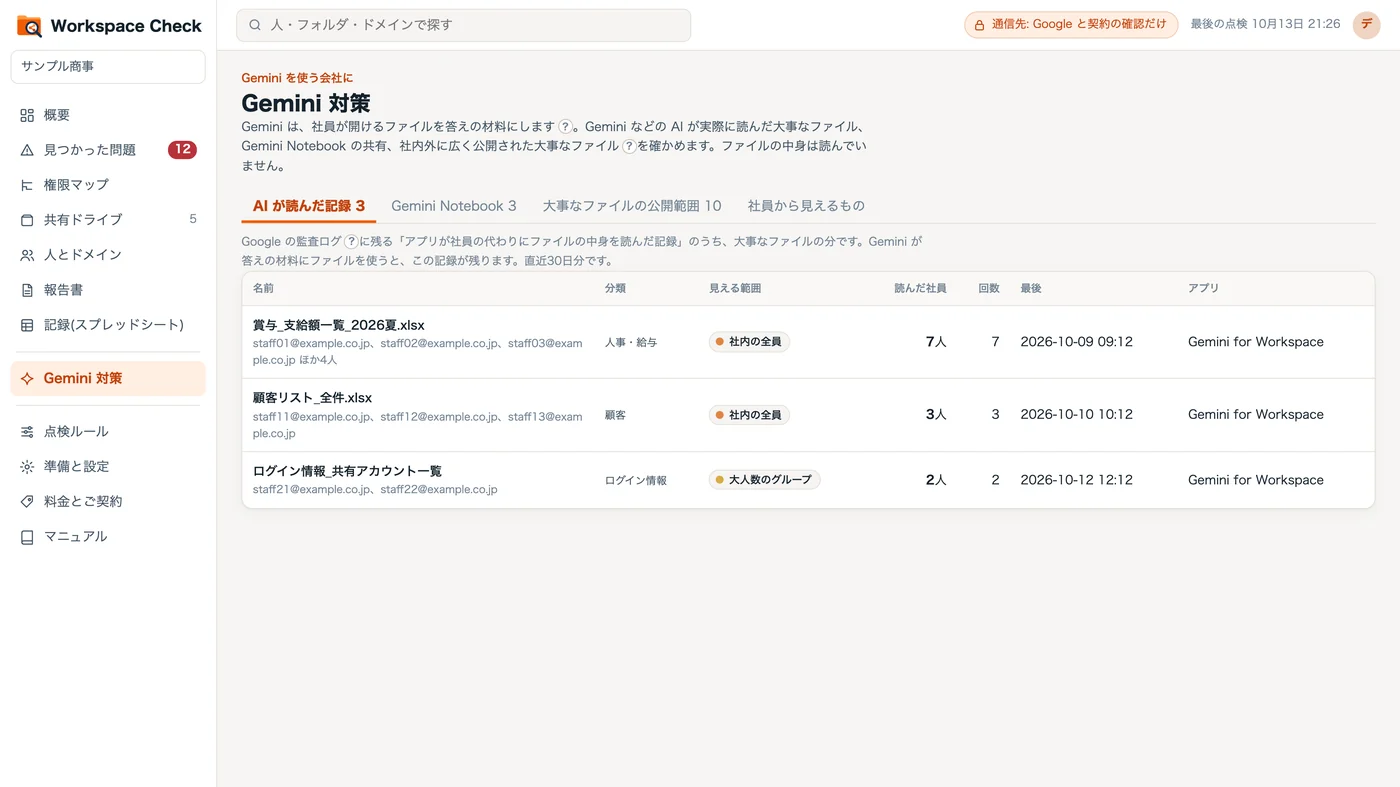
Task: Open help tooltip after 答えの材料にします
Action: (x=566, y=127)
